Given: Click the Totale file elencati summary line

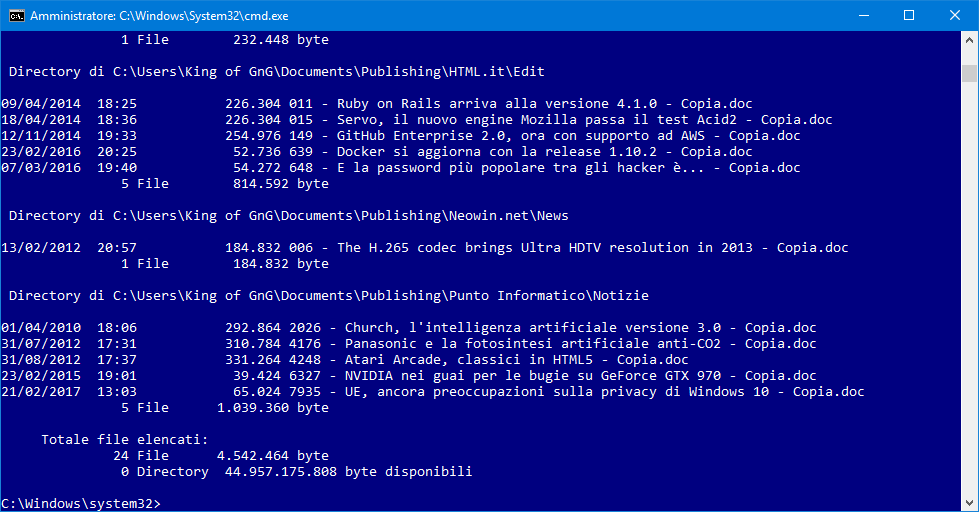Looking at the screenshot, I should click(x=124, y=439).
